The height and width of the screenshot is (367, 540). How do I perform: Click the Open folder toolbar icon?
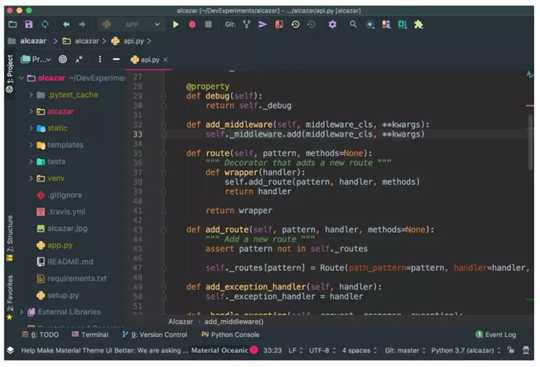[12, 24]
